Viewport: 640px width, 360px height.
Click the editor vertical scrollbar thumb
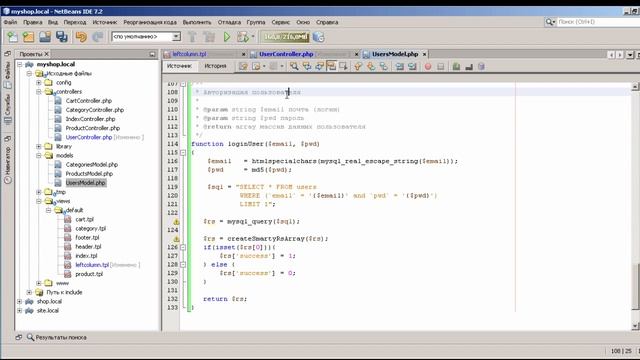635,287
